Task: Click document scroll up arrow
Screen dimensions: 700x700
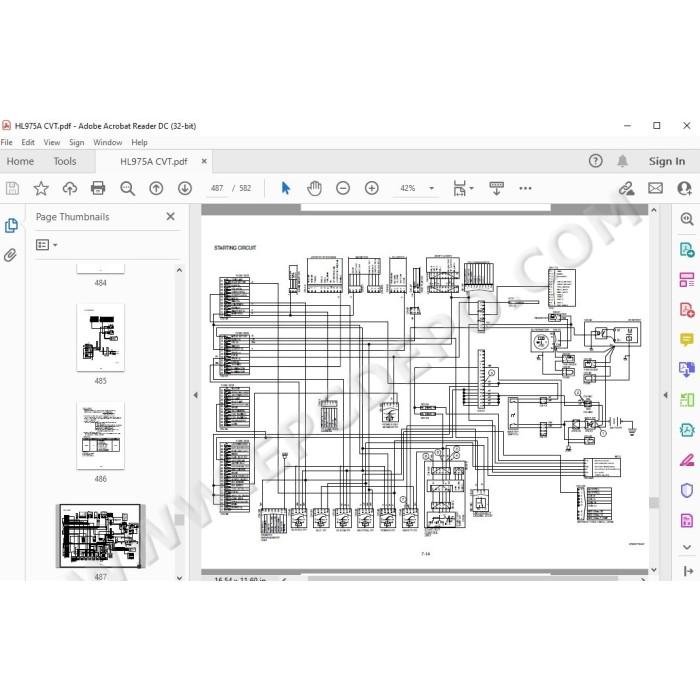Action: click(x=654, y=209)
